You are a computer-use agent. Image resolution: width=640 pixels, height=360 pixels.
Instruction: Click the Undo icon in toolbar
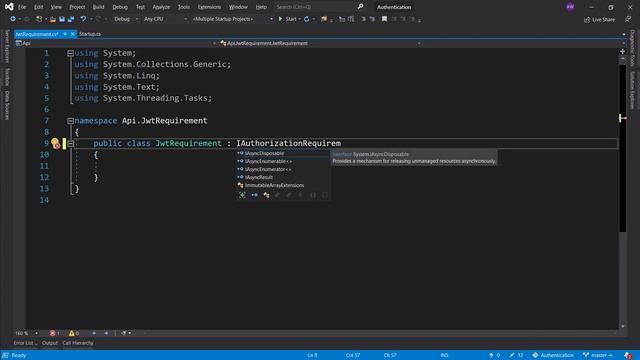[83, 19]
